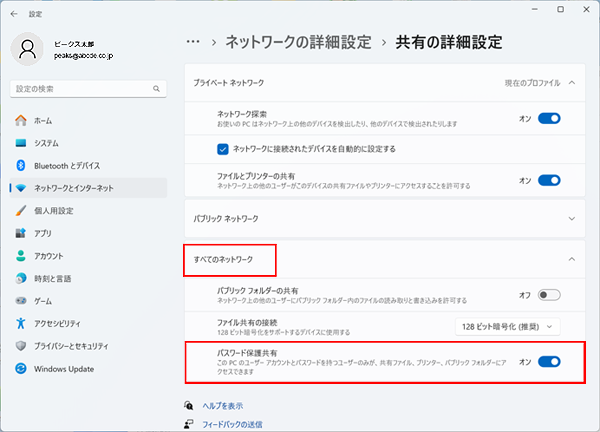Collapse the すべてのネットワーク section

(571, 260)
